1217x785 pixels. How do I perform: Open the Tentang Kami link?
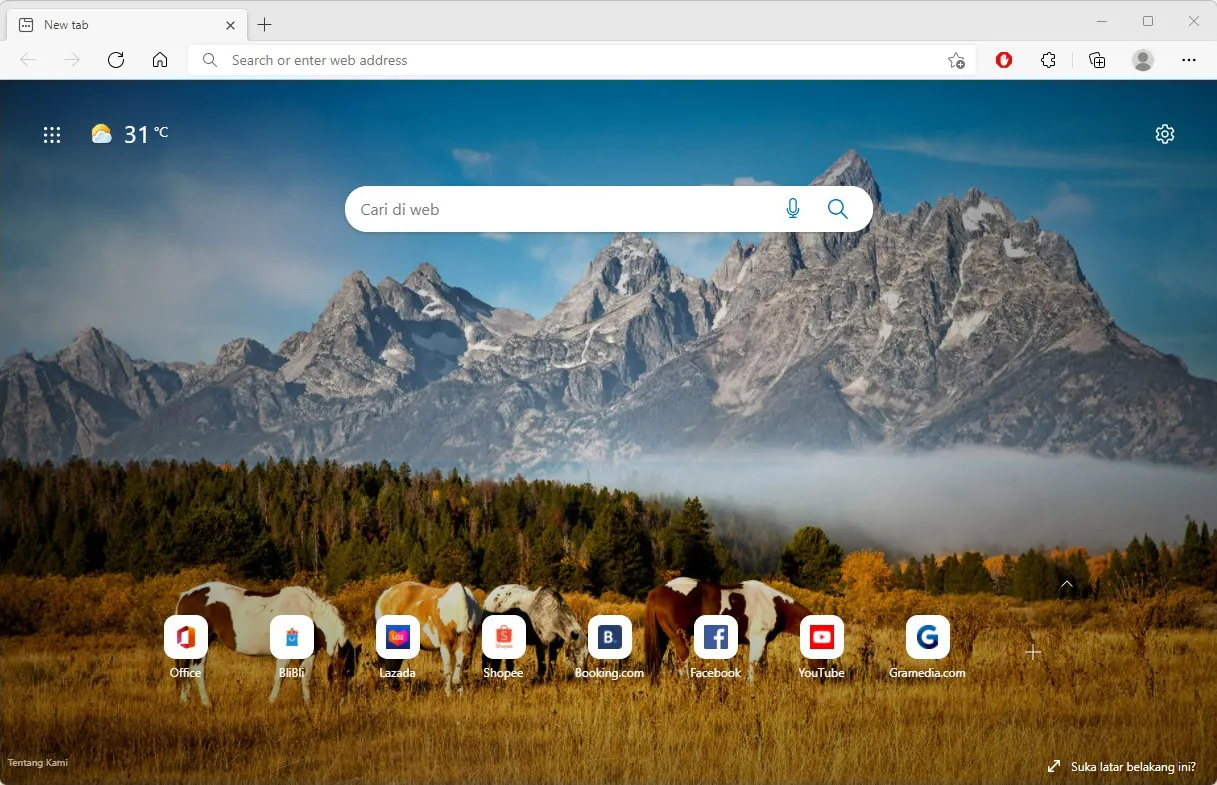(38, 762)
